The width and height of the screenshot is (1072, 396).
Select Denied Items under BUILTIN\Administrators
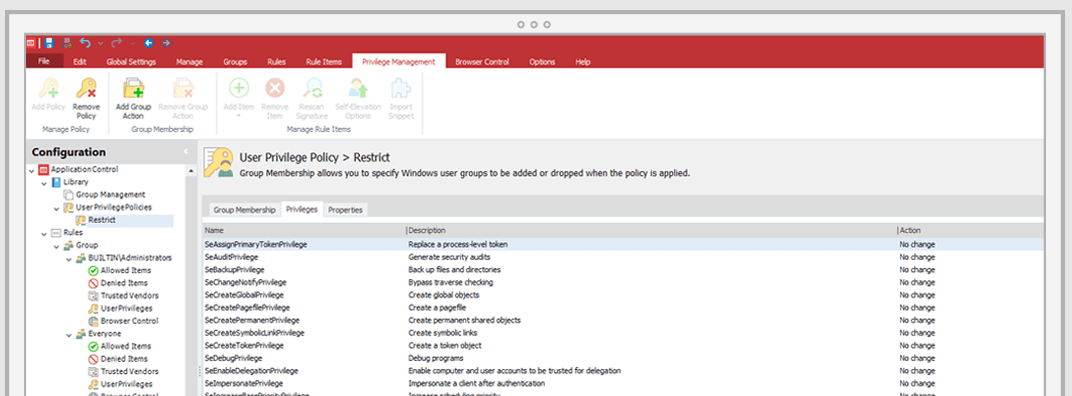click(x=118, y=283)
